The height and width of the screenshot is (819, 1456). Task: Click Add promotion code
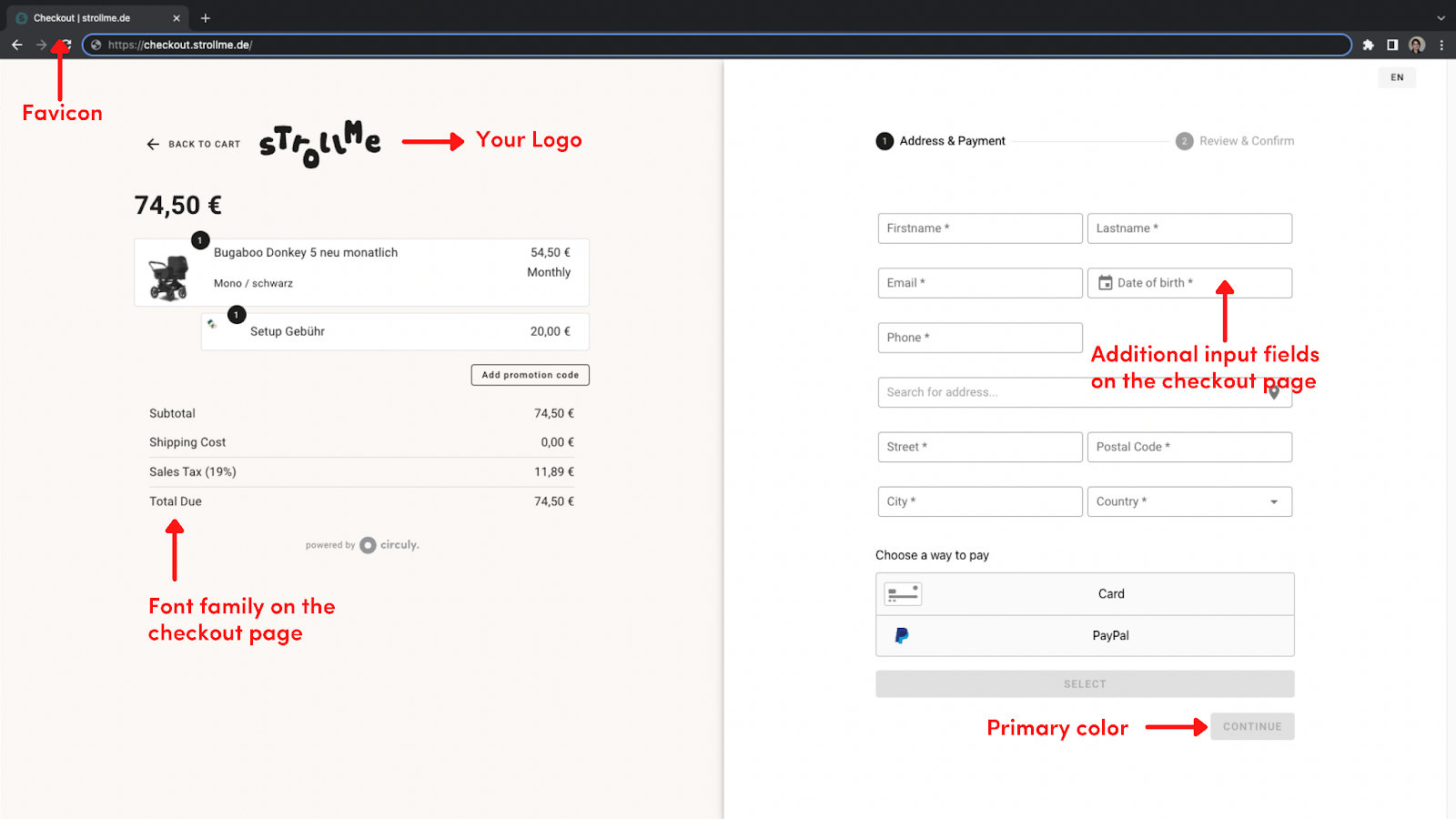point(530,374)
